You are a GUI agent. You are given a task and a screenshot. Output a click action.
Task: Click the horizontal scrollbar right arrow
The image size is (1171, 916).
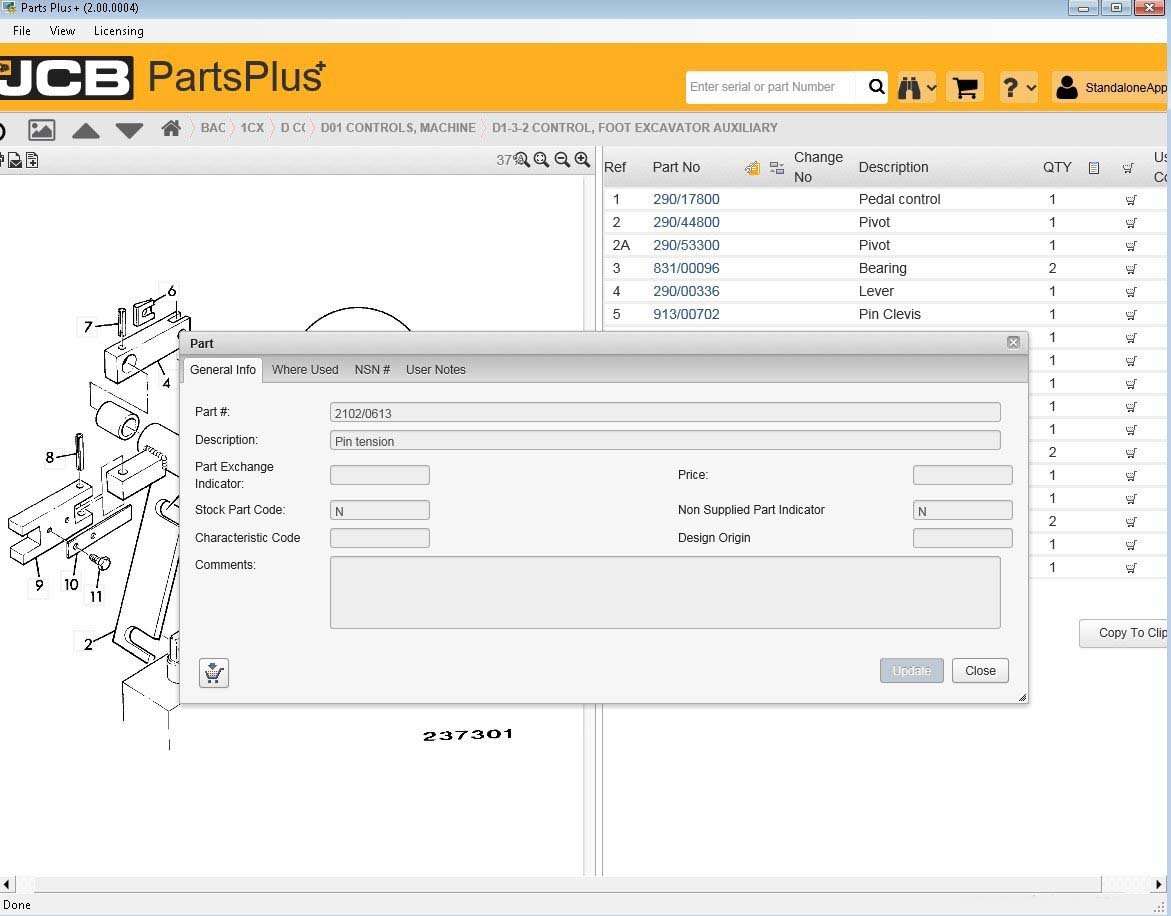pos(1158,885)
